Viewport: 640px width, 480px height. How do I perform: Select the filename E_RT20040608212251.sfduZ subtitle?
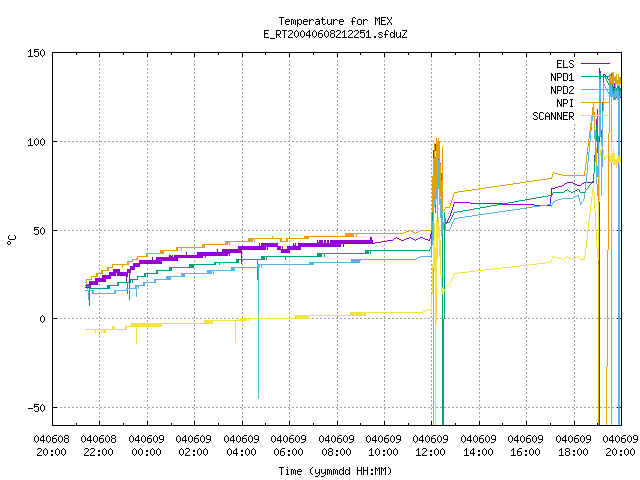(335, 34)
